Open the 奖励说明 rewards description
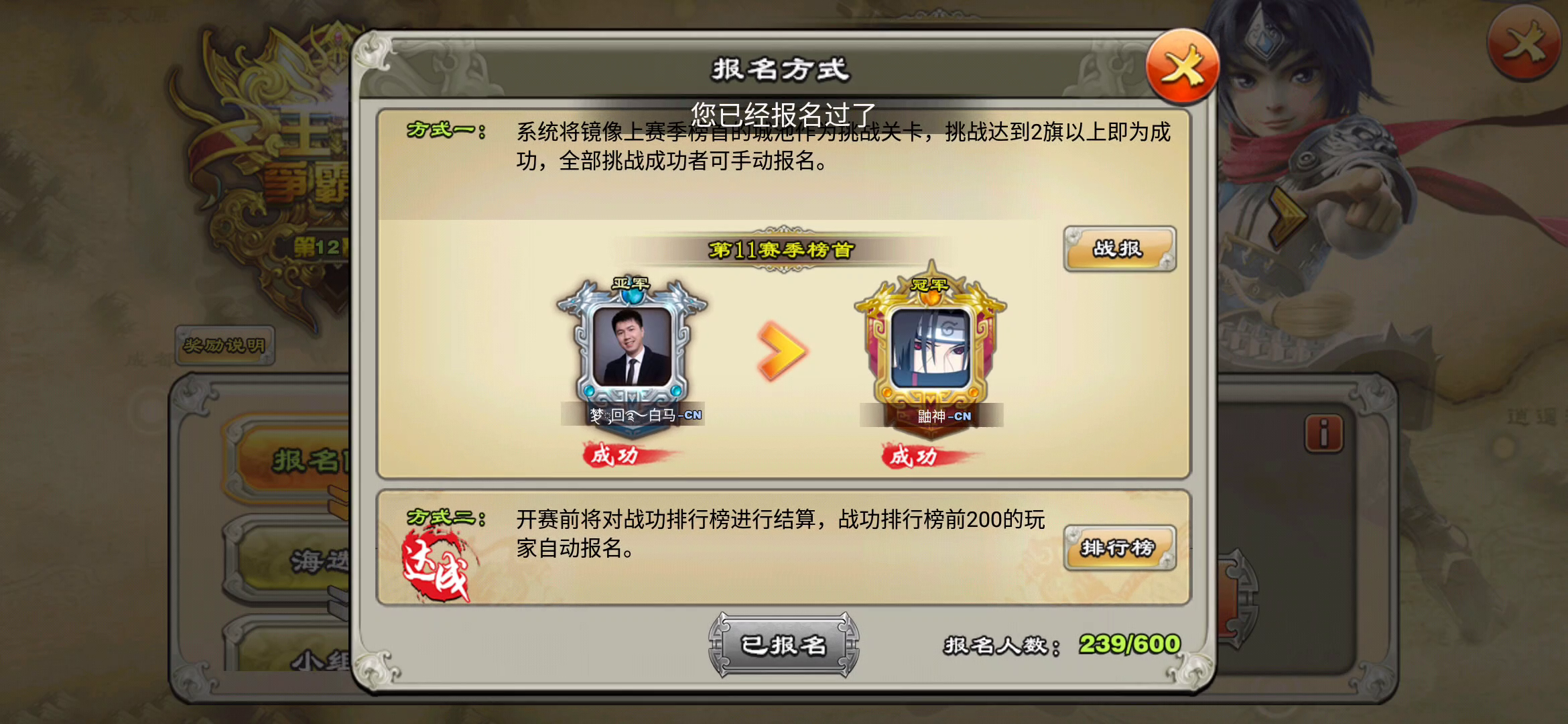The width and height of the screenshot is (1568, 724). tap(224, 346)
